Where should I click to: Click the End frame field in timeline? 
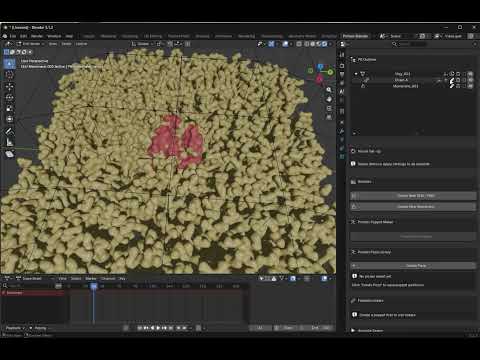317,328
